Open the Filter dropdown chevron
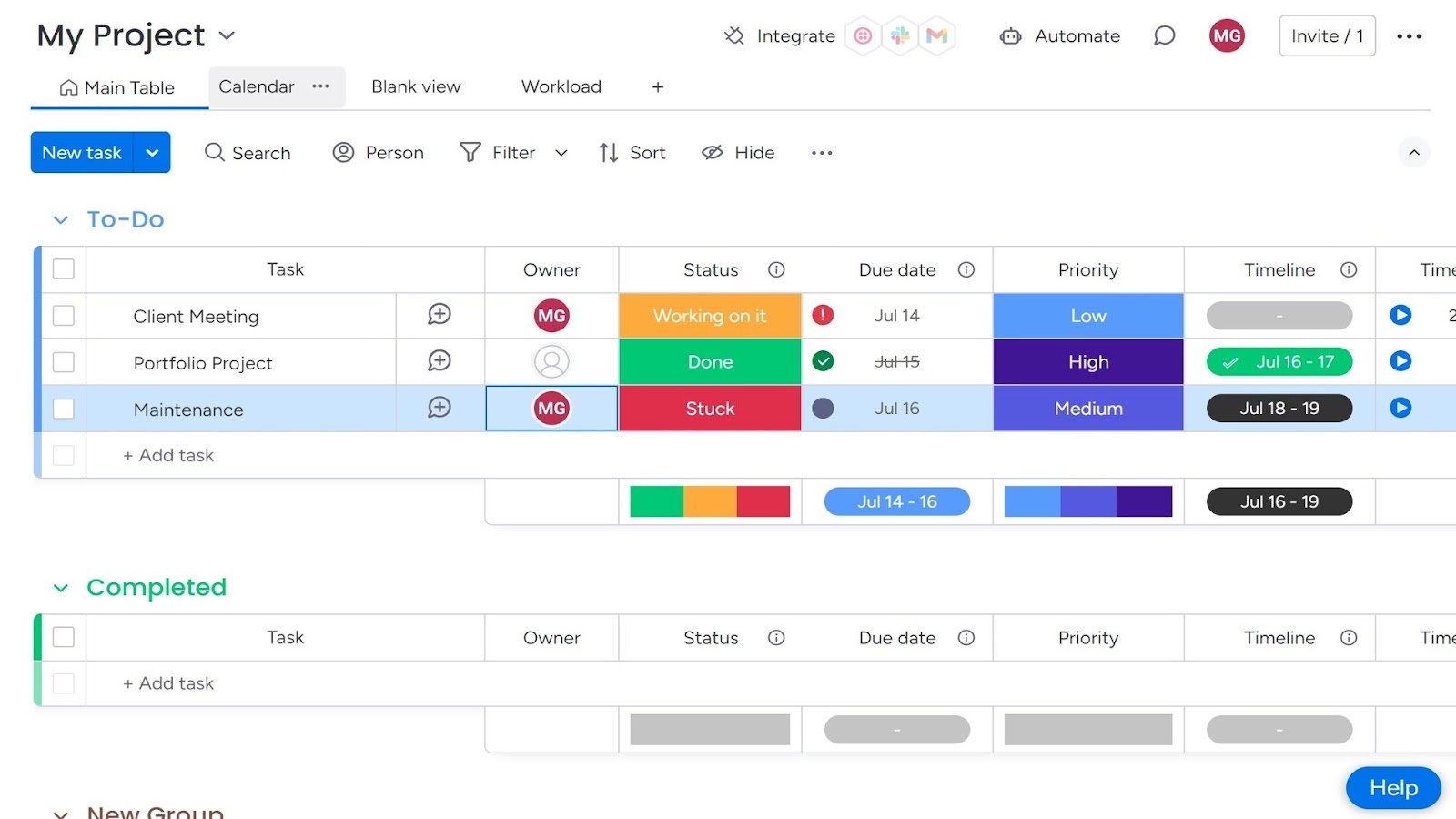 point(561,153)
